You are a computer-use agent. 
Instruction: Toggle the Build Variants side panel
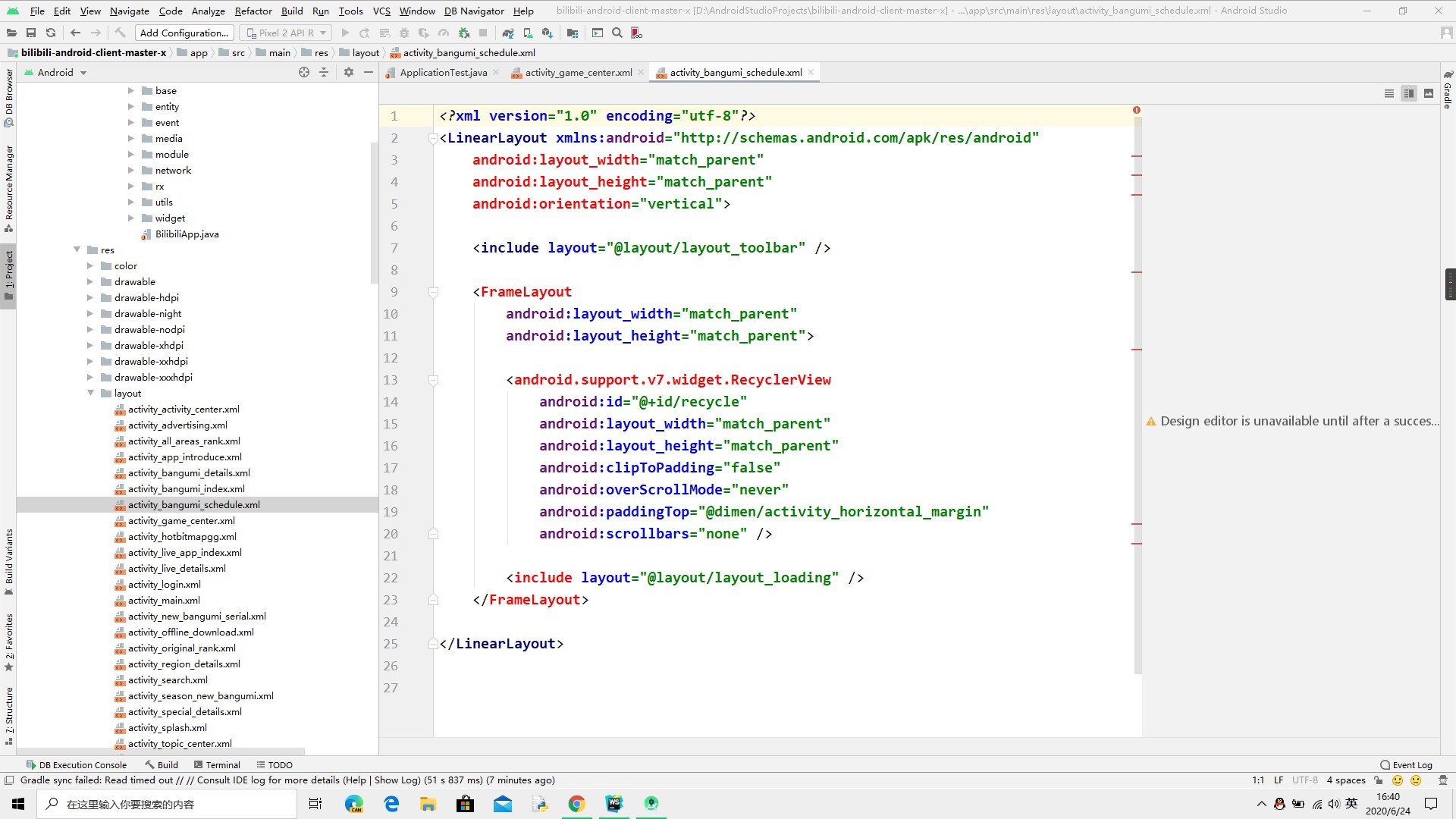(x=9, y=562)
